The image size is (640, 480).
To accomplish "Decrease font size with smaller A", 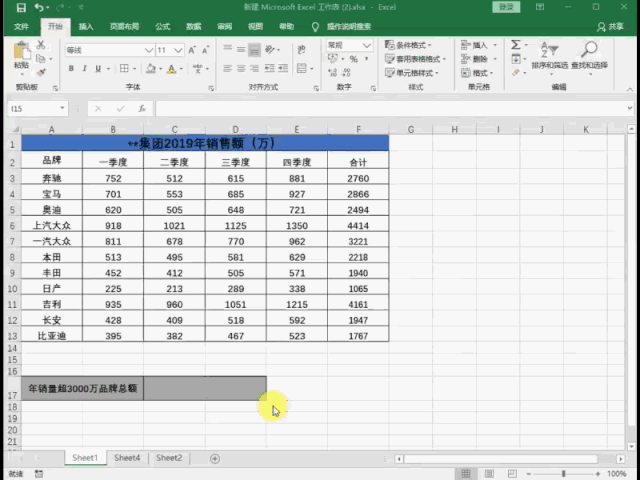I will coord(205,50).
